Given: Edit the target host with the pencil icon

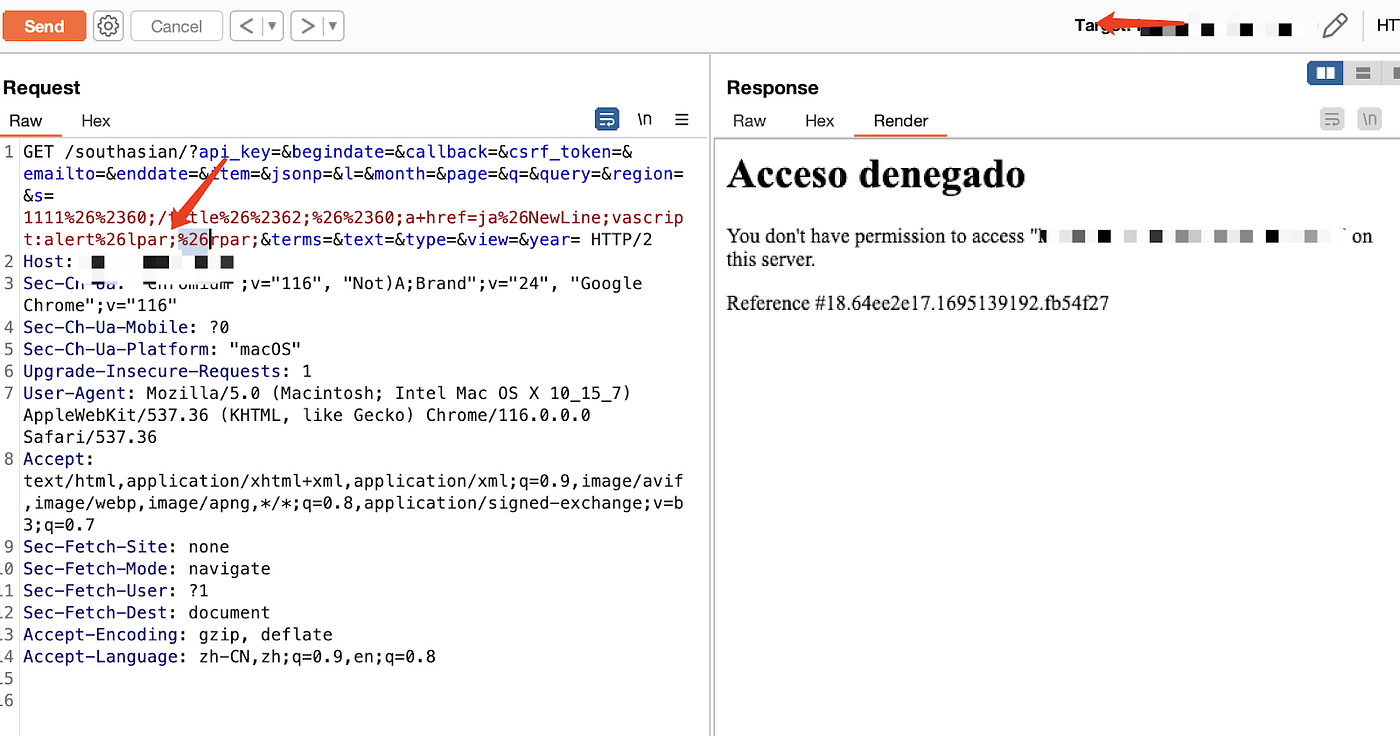Looking at the screenshot, I should click(1336, 26).
